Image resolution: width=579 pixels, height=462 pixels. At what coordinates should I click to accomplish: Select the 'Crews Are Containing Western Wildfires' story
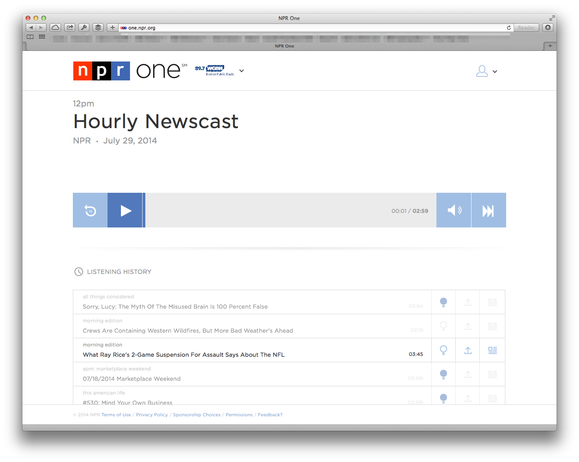(x=252, y=326)
